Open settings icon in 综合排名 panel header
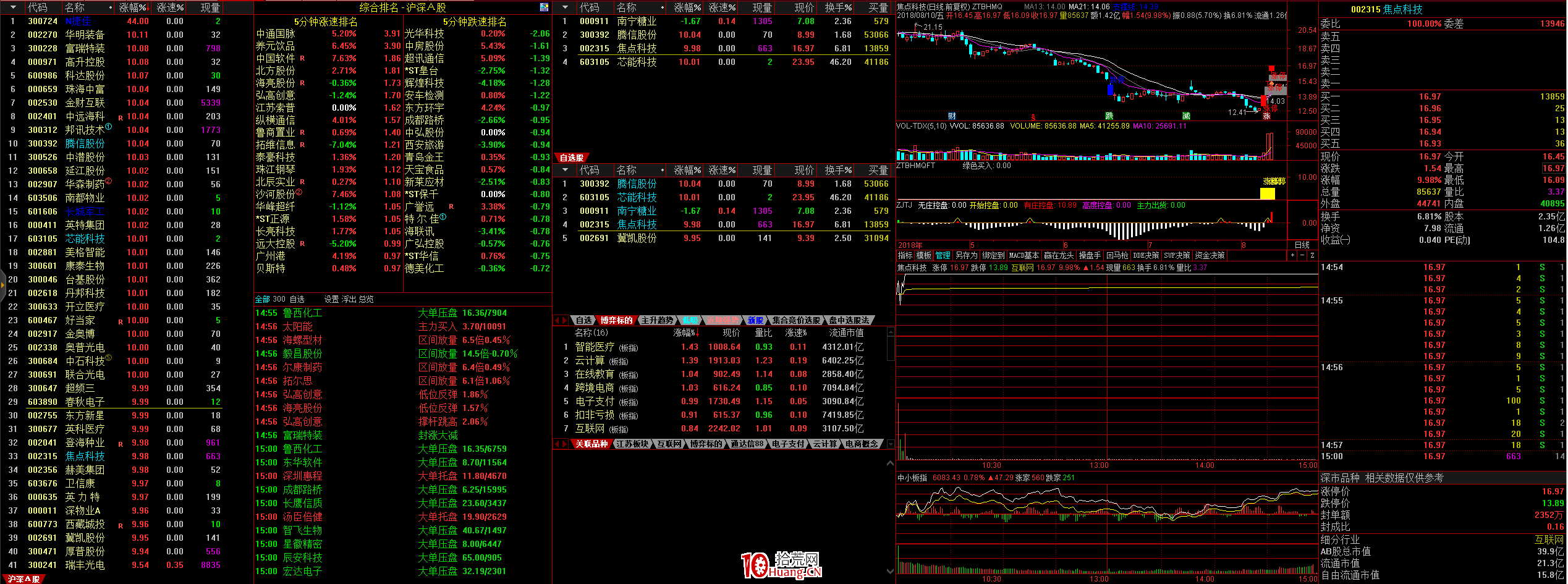 (x=544, y=7)
